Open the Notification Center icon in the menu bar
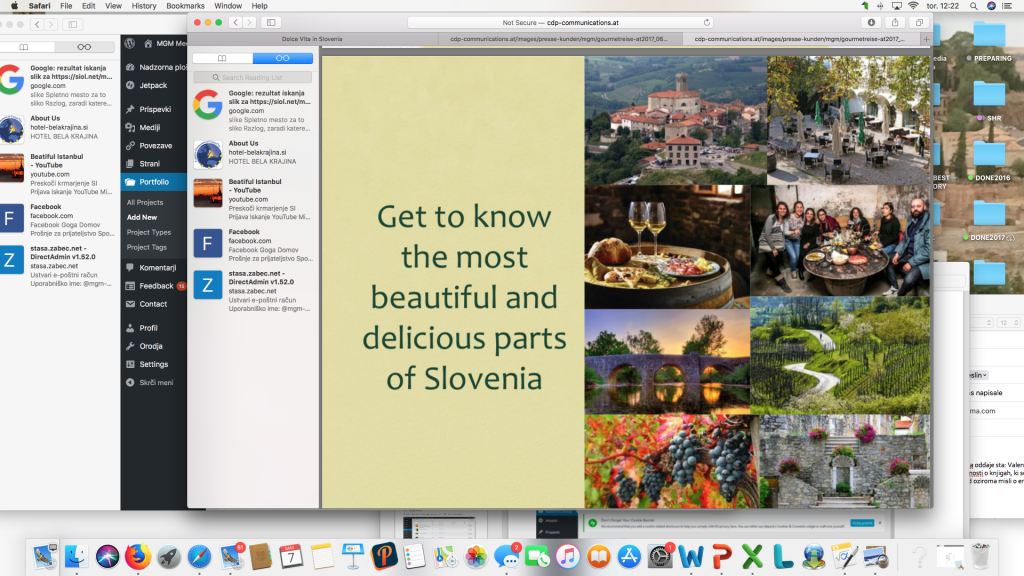 (1008, 6)
